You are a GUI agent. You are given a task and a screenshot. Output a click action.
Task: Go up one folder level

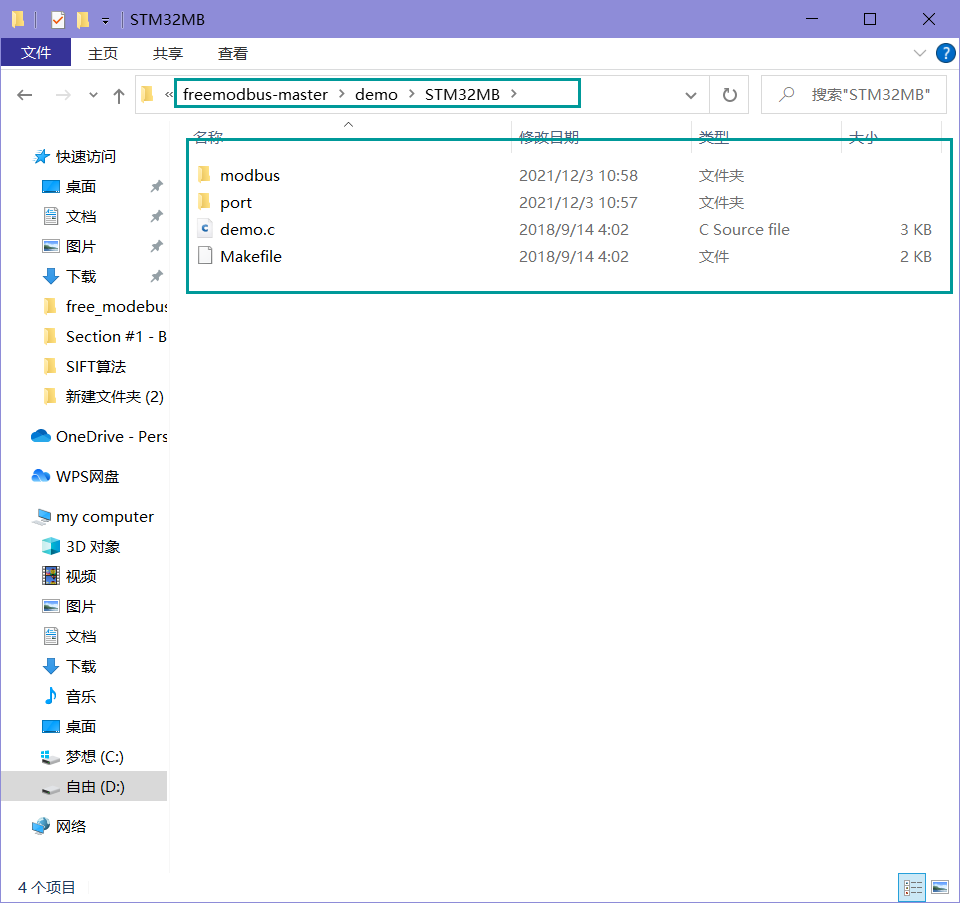click(x=119, y=95)
